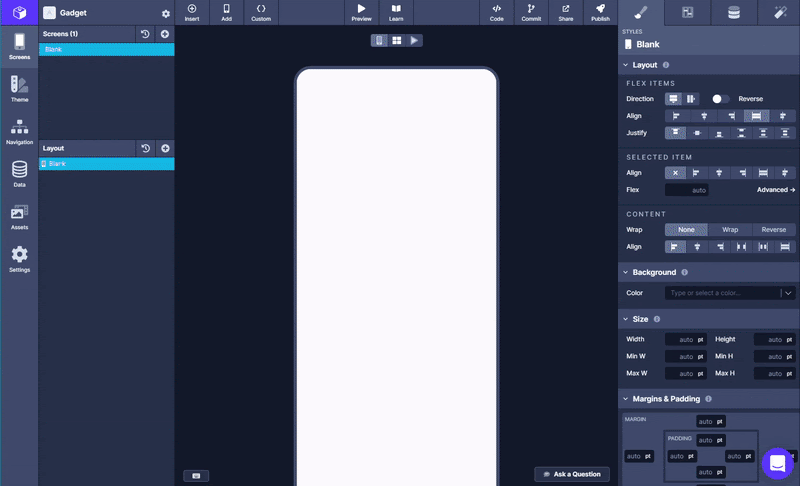
Task: Select None wrap option
Action: [x=686, y=229]
